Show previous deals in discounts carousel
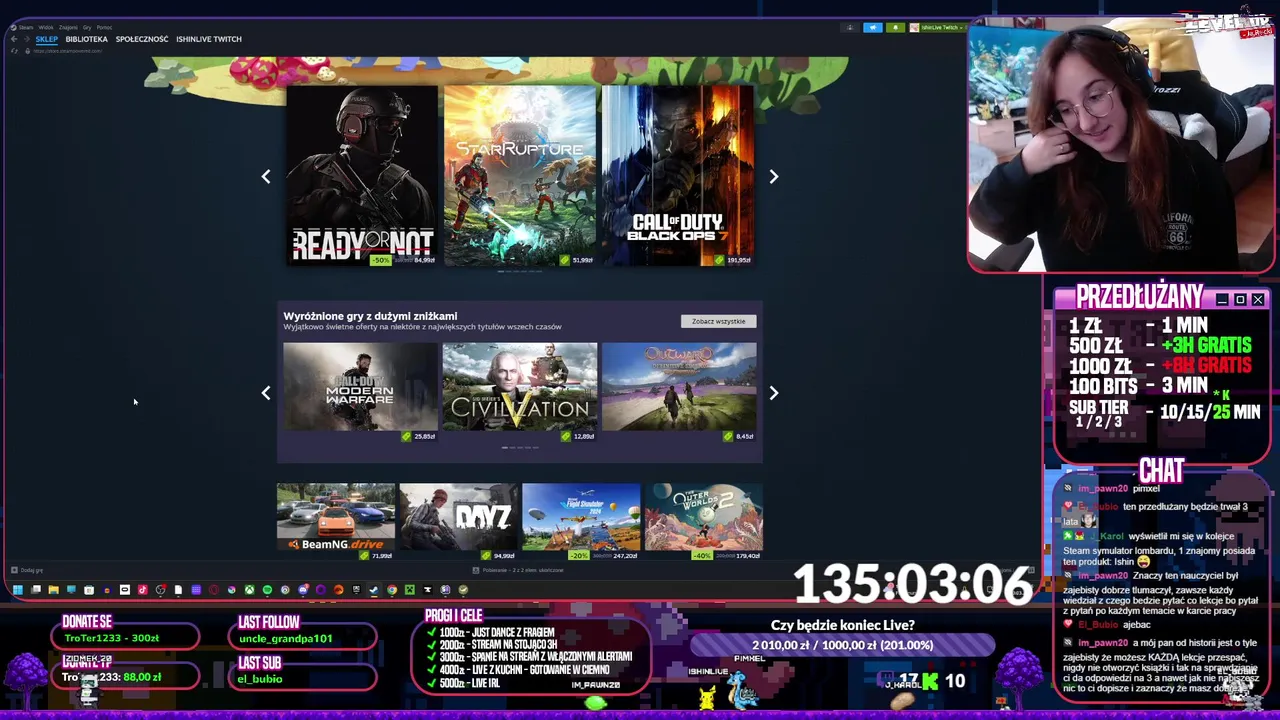The image size is (1280, 720). tap(266, 393)
